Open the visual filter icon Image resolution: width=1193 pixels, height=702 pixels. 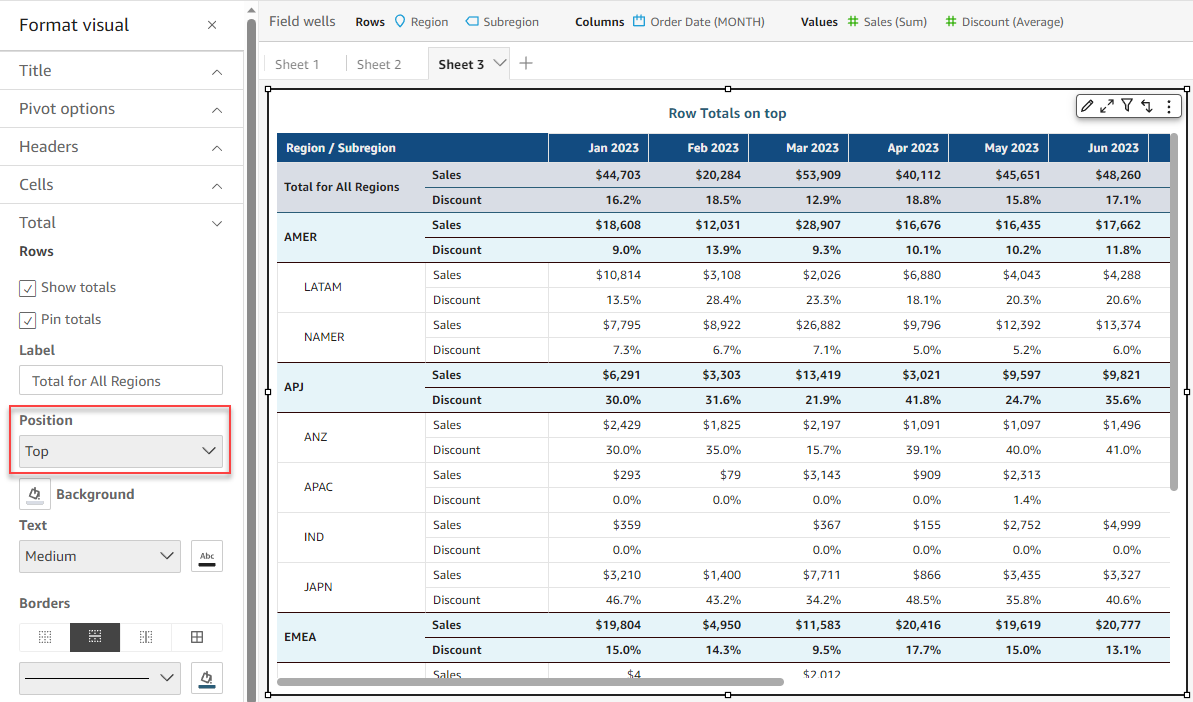(1128, 106)
